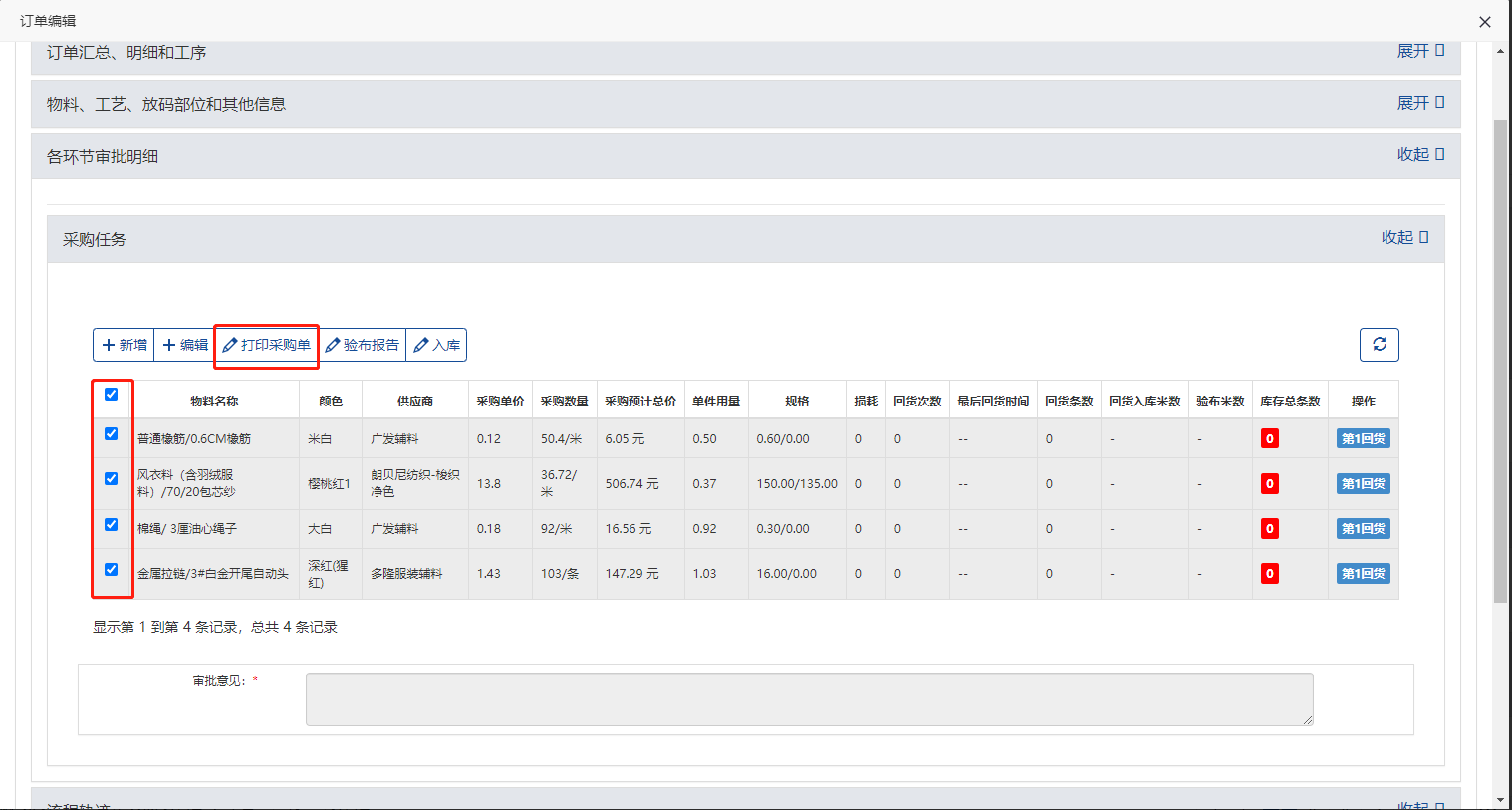This screenshot has width=1512, height=810.
Task: Click the 审批意见 text area
Action: pos(809,699)
